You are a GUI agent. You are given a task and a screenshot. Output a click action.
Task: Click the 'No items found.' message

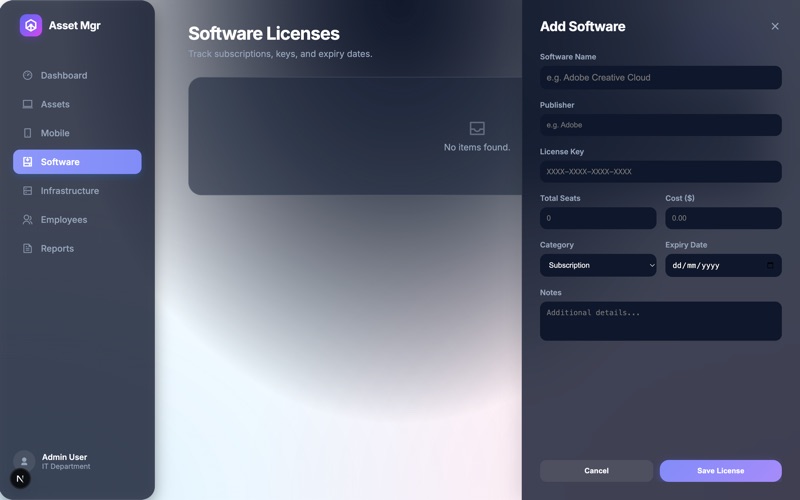pos(477,147)
